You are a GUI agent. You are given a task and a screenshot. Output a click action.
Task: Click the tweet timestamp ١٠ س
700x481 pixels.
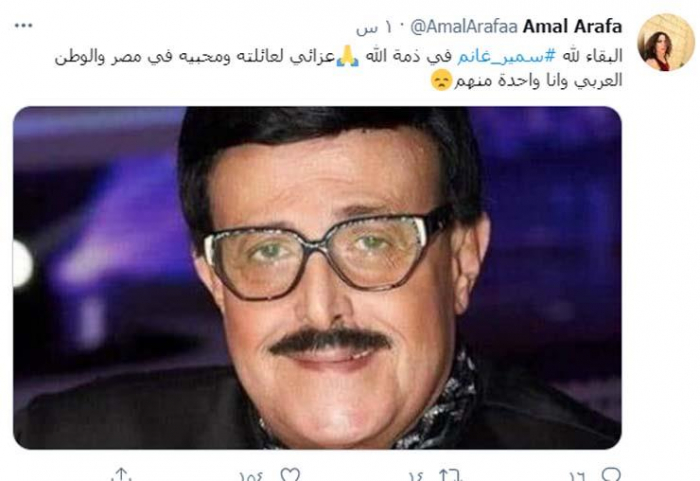click(x=374, y=28)
